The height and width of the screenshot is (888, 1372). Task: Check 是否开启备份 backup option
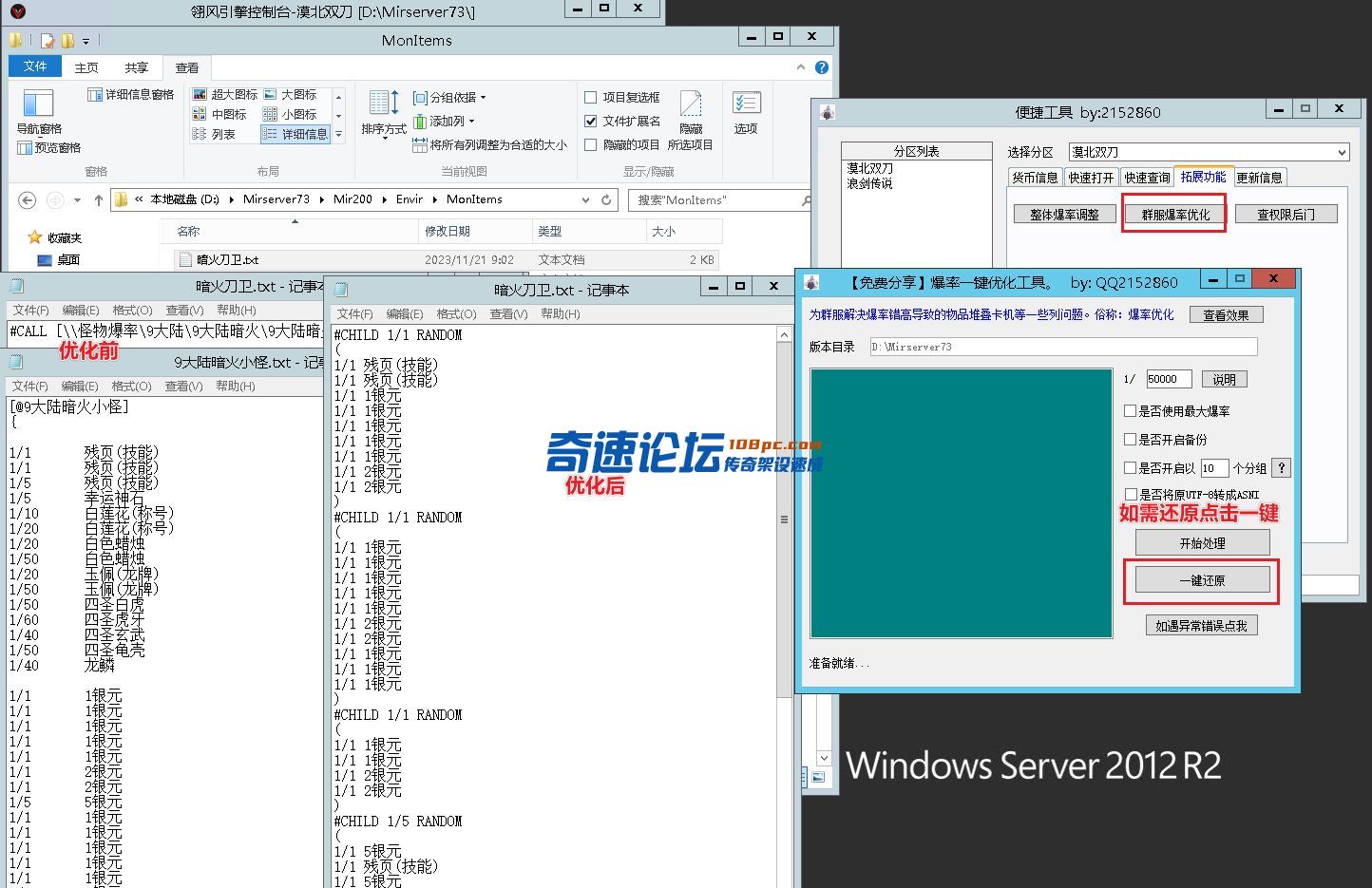coord(1131,440)
